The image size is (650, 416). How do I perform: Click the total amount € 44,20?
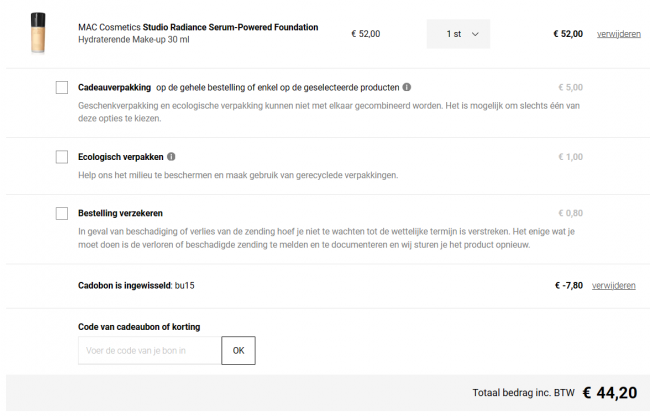[x=609, y=393]
